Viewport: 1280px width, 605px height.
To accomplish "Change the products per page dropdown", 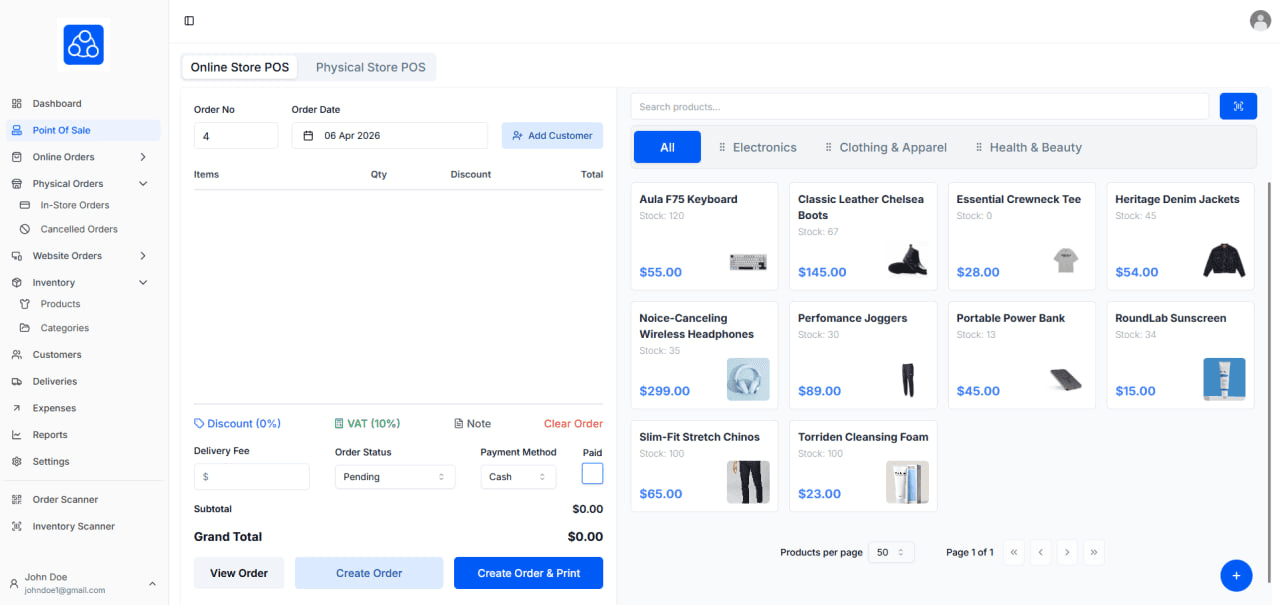I will tap(891, 552).
